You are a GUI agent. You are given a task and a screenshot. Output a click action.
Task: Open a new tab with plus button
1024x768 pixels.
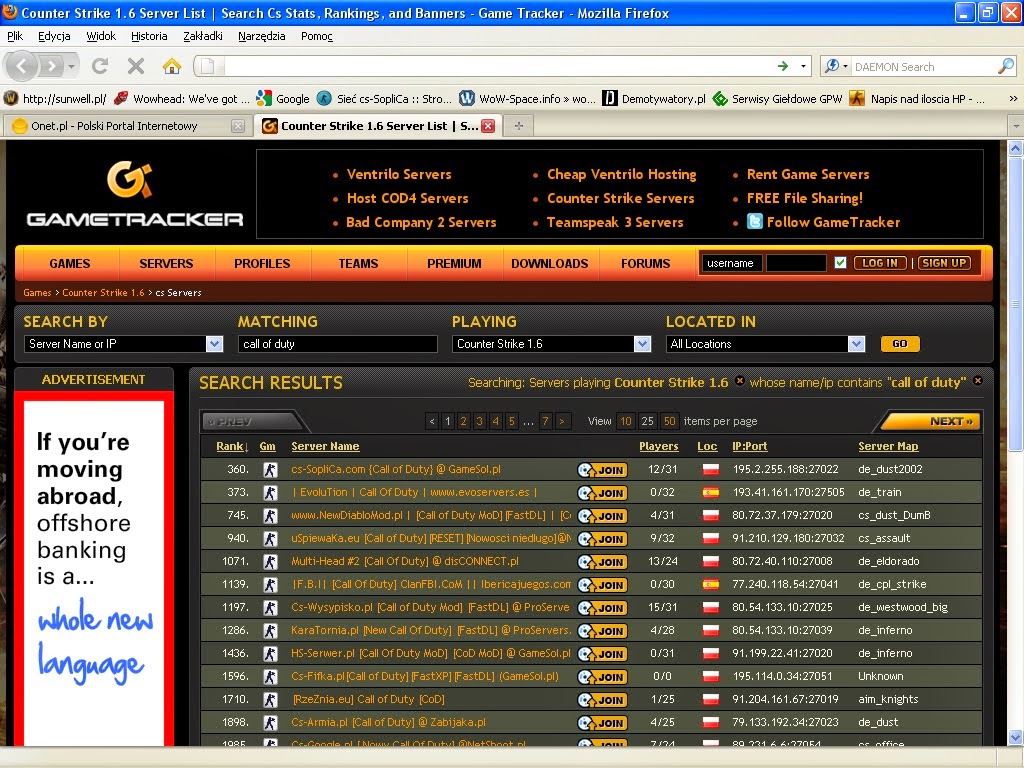coord(519,126)
